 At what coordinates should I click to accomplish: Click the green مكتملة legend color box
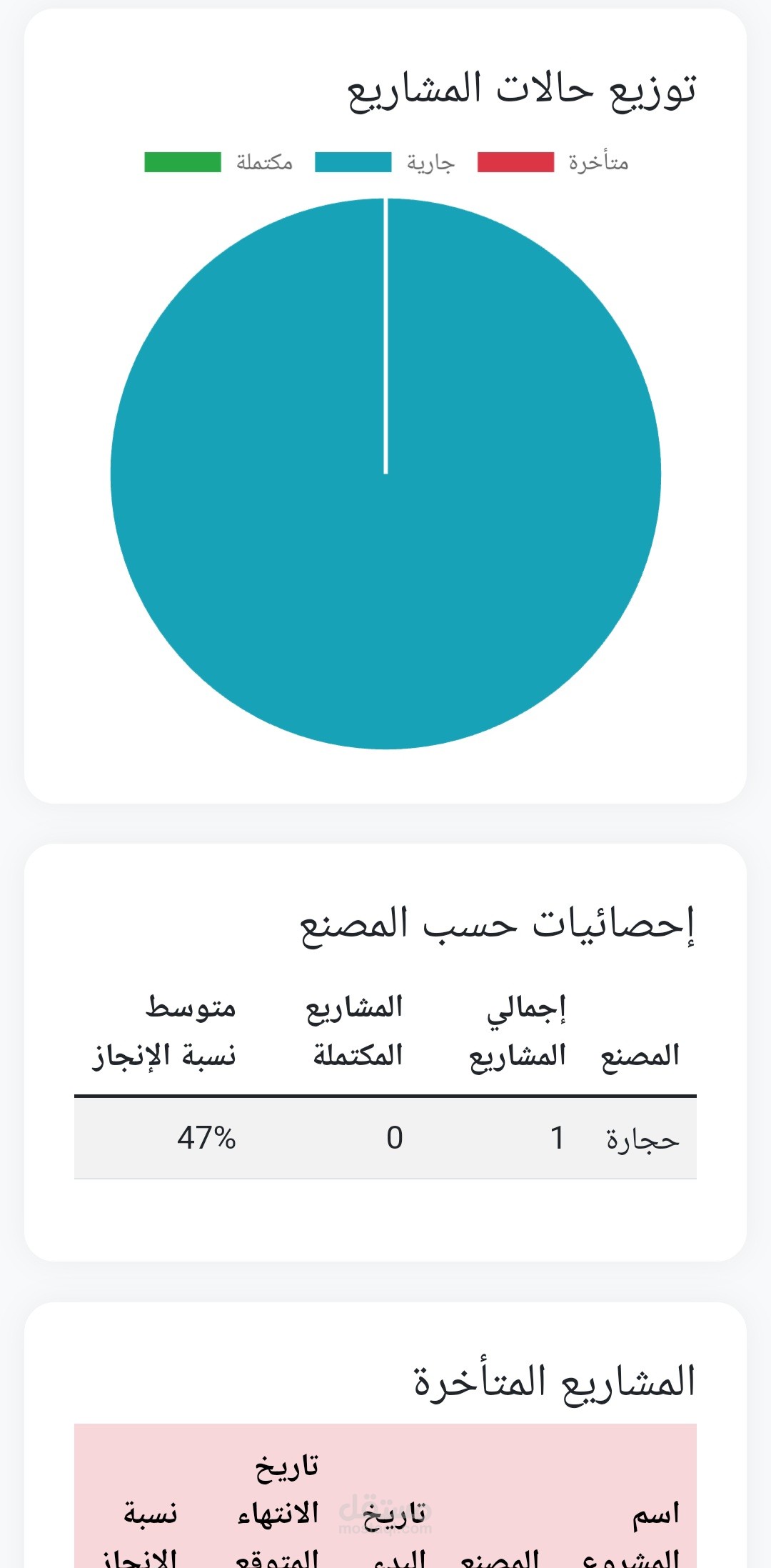pos(183,162)
